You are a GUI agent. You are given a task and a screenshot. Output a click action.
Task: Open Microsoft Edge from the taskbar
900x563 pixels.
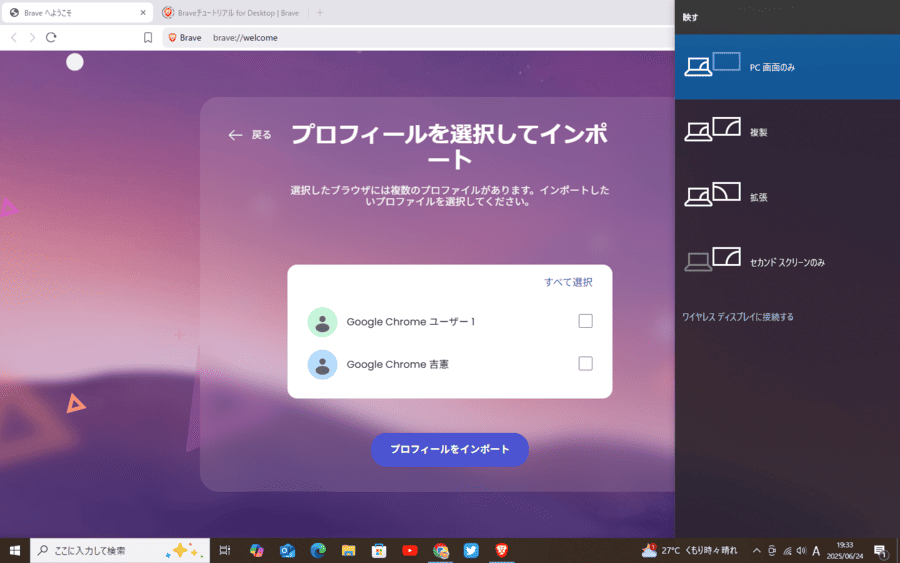(318, 550)
